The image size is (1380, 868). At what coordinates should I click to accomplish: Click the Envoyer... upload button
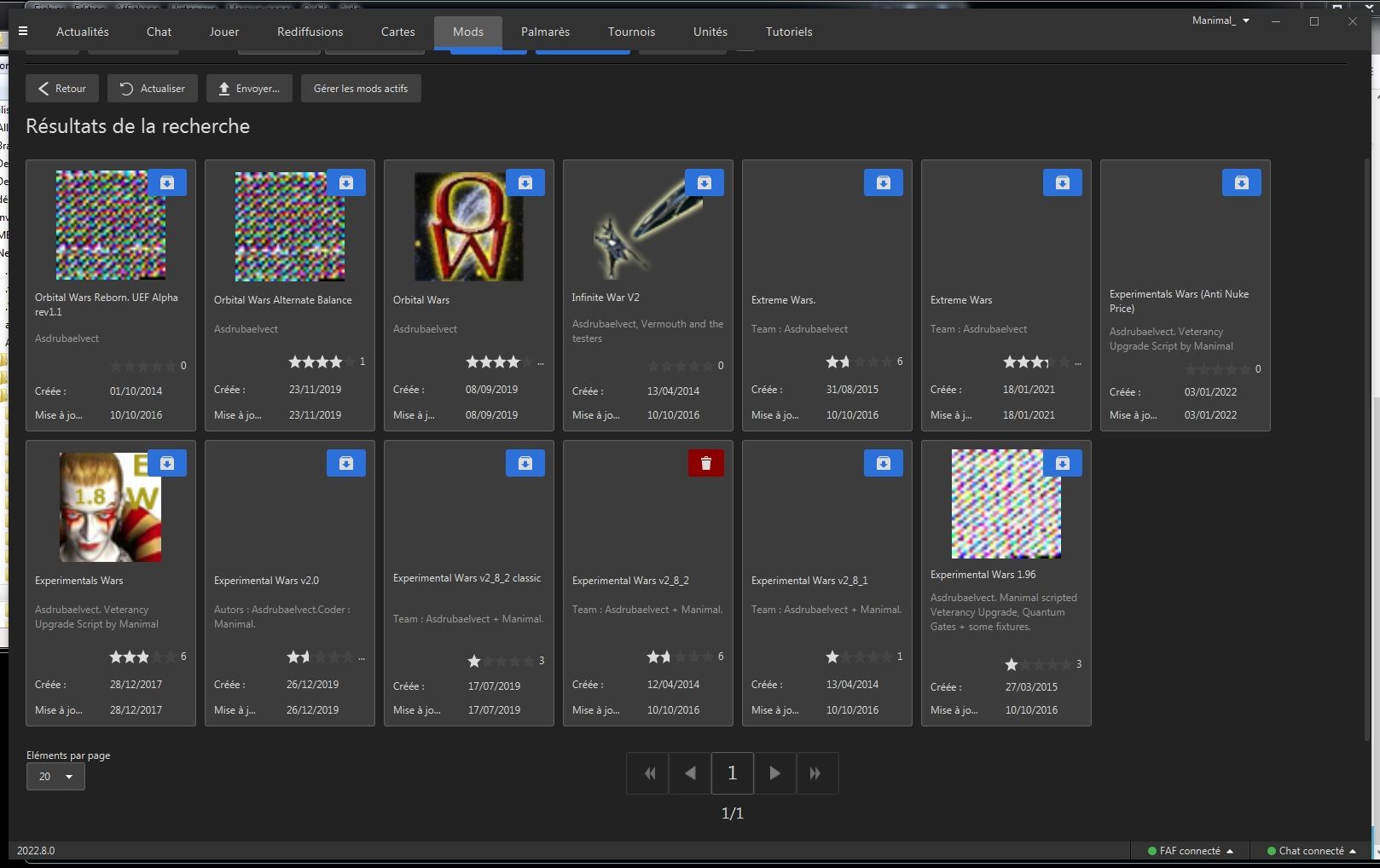coord(249,89)
